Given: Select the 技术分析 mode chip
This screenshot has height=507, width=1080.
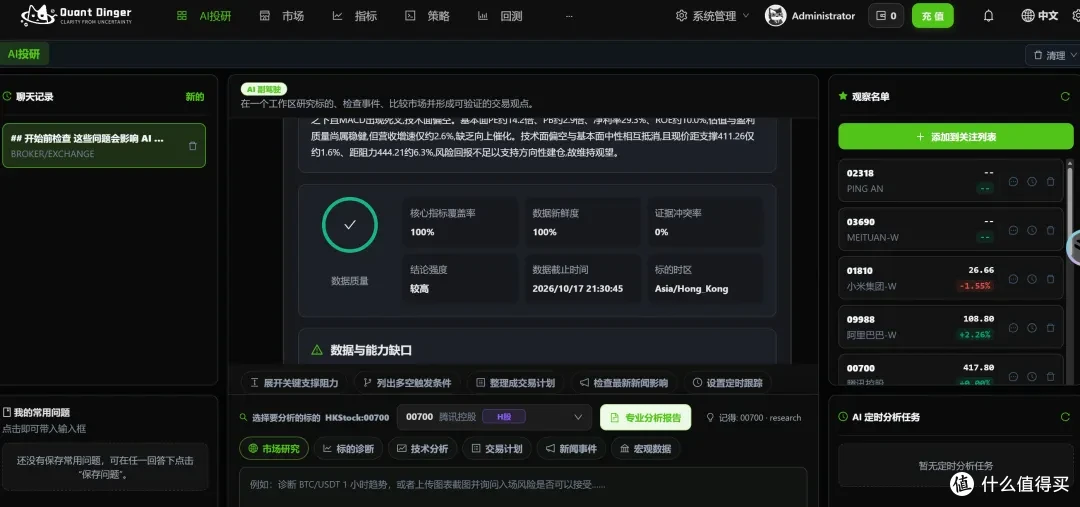Looking at the screenshot, I should pos(423,448).
